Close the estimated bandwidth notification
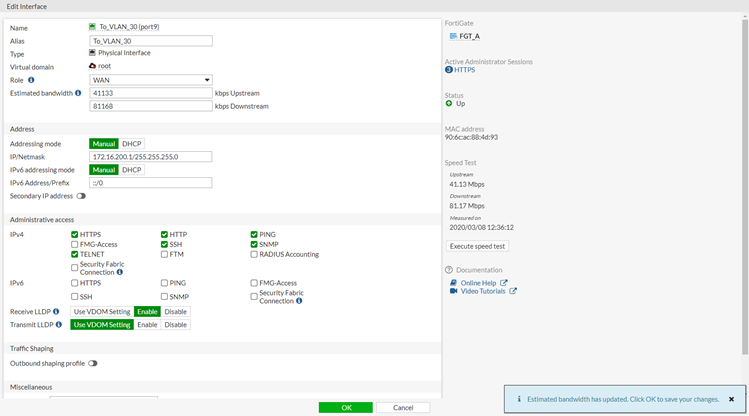The image size is (749, 416). pyautogui.click(x=731, y=399)
